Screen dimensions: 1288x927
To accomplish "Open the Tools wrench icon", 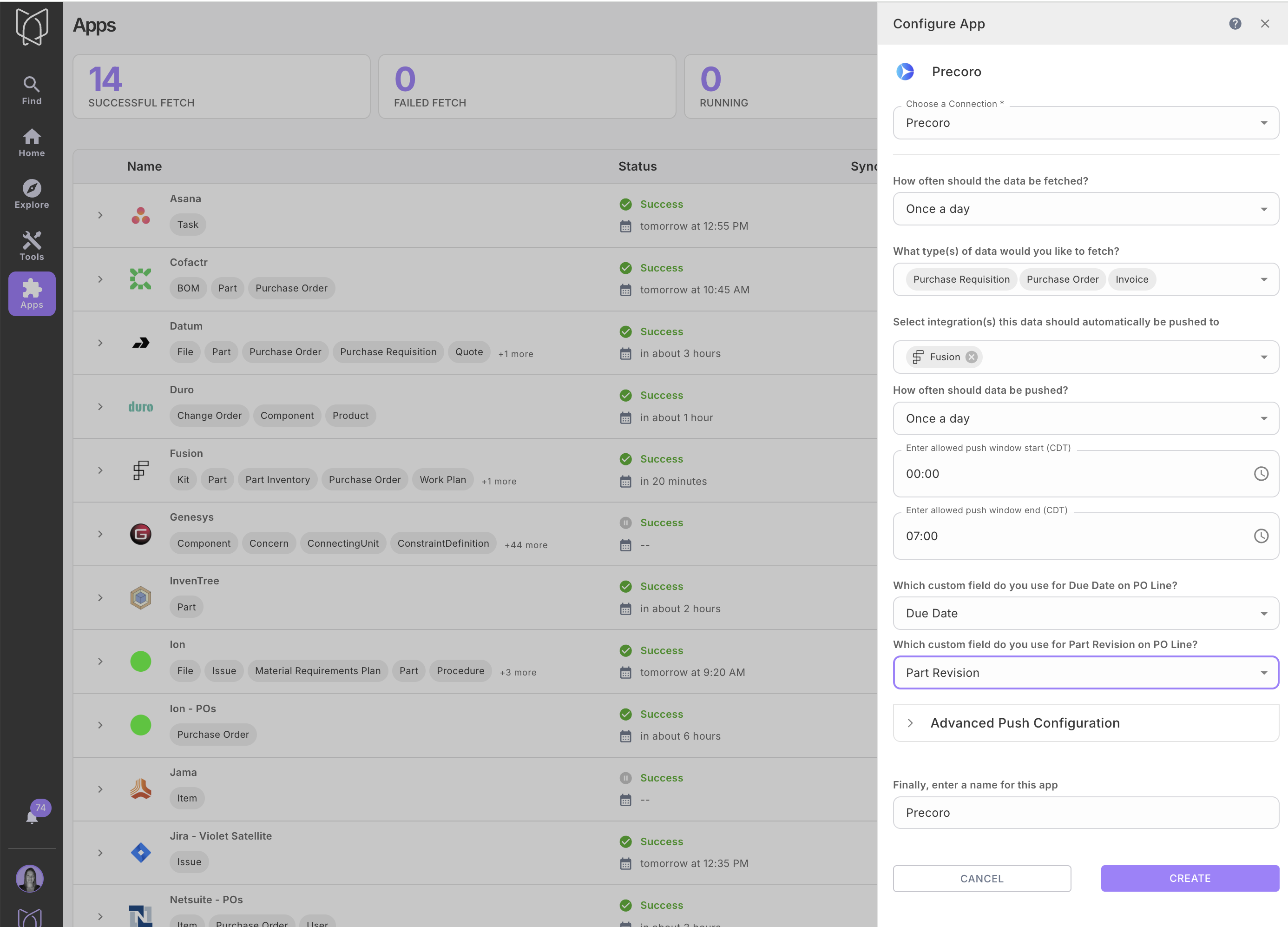I will (32, 246).
